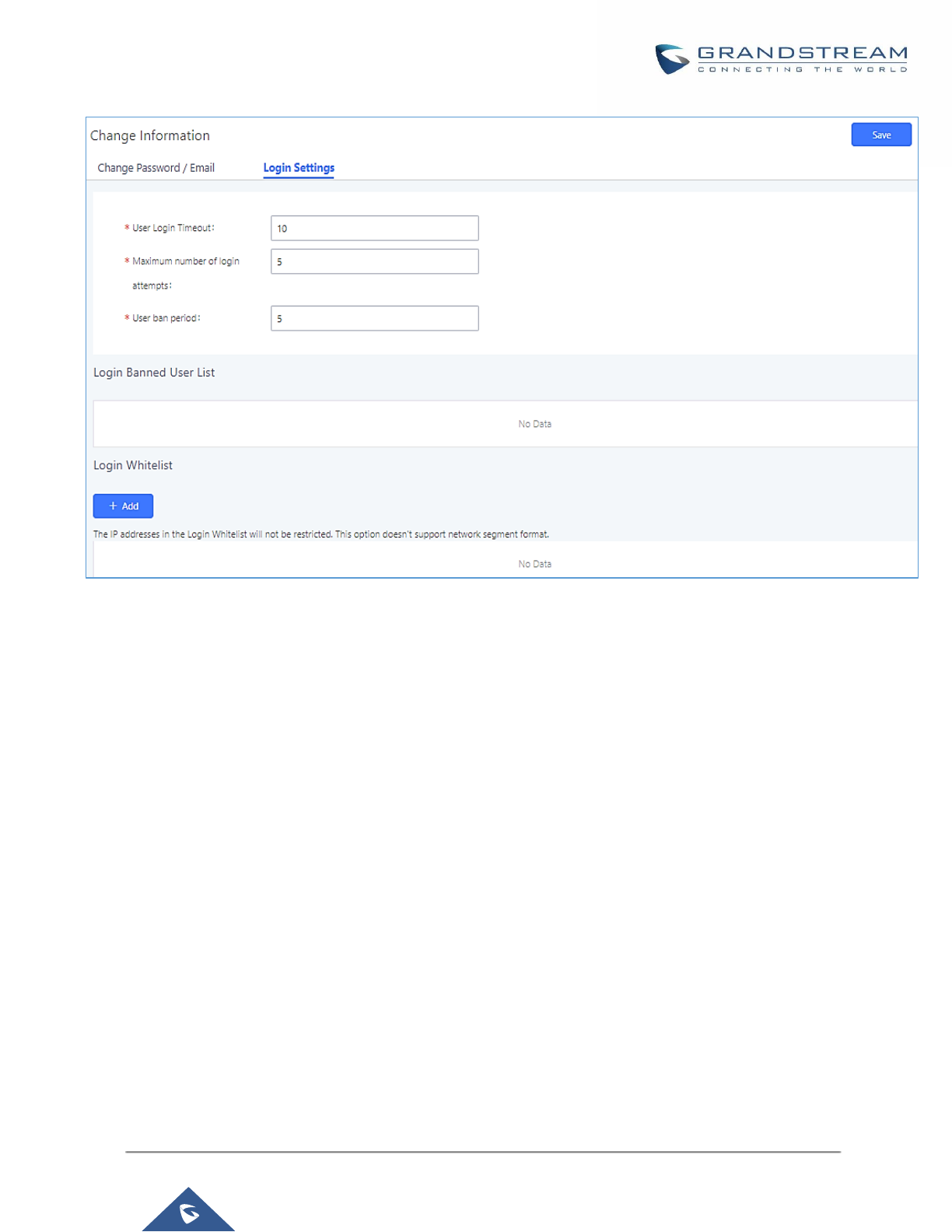This screenshot has width=952, height=1232.
Task: Click the Save button
Action: (x=880, y=135)
